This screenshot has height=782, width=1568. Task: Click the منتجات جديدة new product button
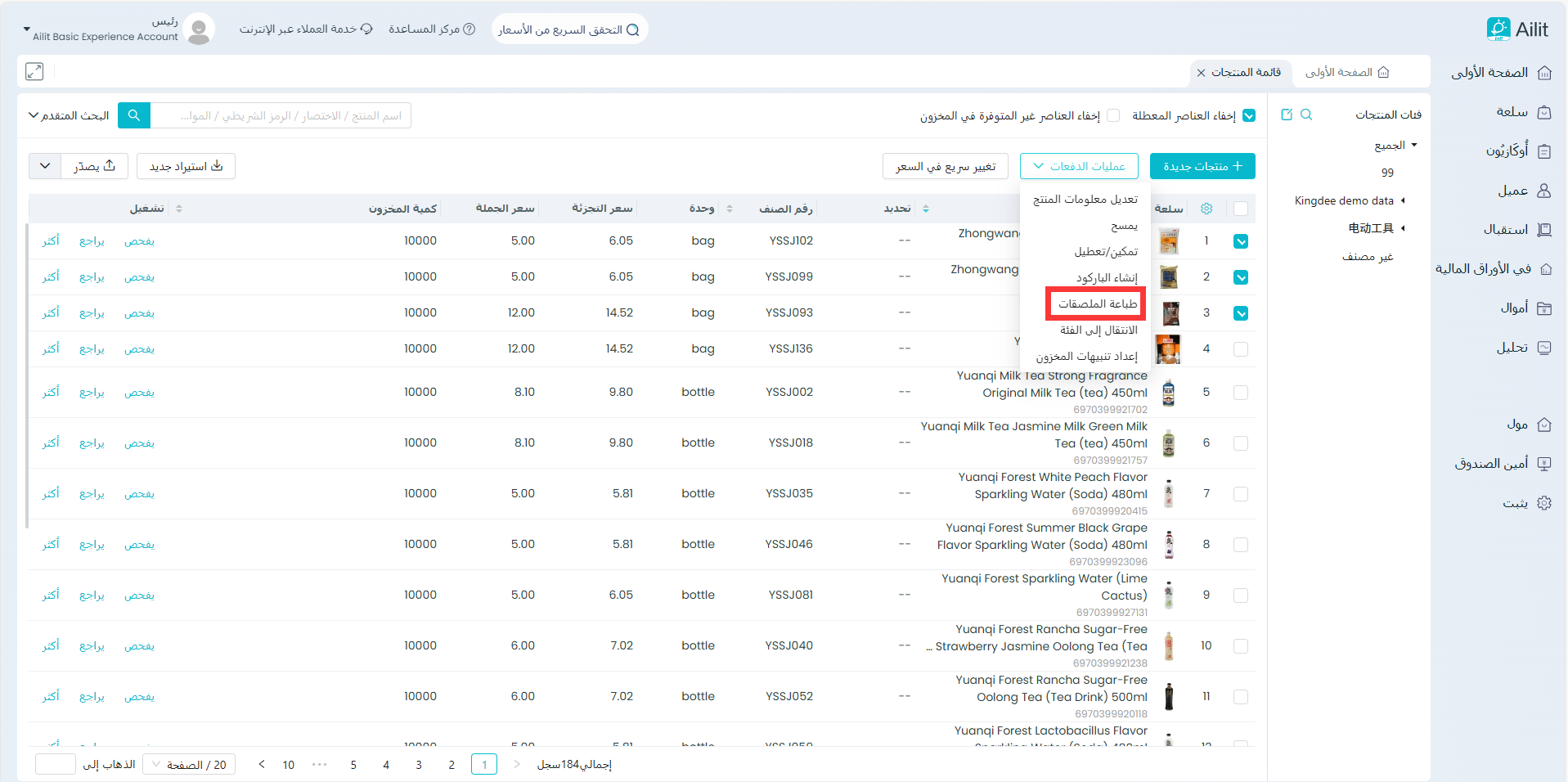coord(1202,166)
